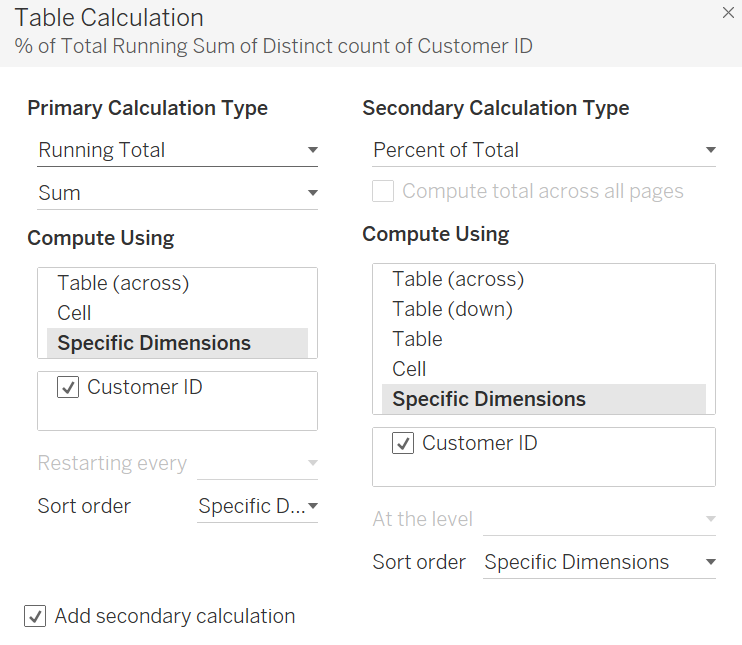Image resolution: width=742 pixels, height=645 pixels.
Task: Select Specific Dimensions in primary Compute Using
Action: [x=154, y=343]
